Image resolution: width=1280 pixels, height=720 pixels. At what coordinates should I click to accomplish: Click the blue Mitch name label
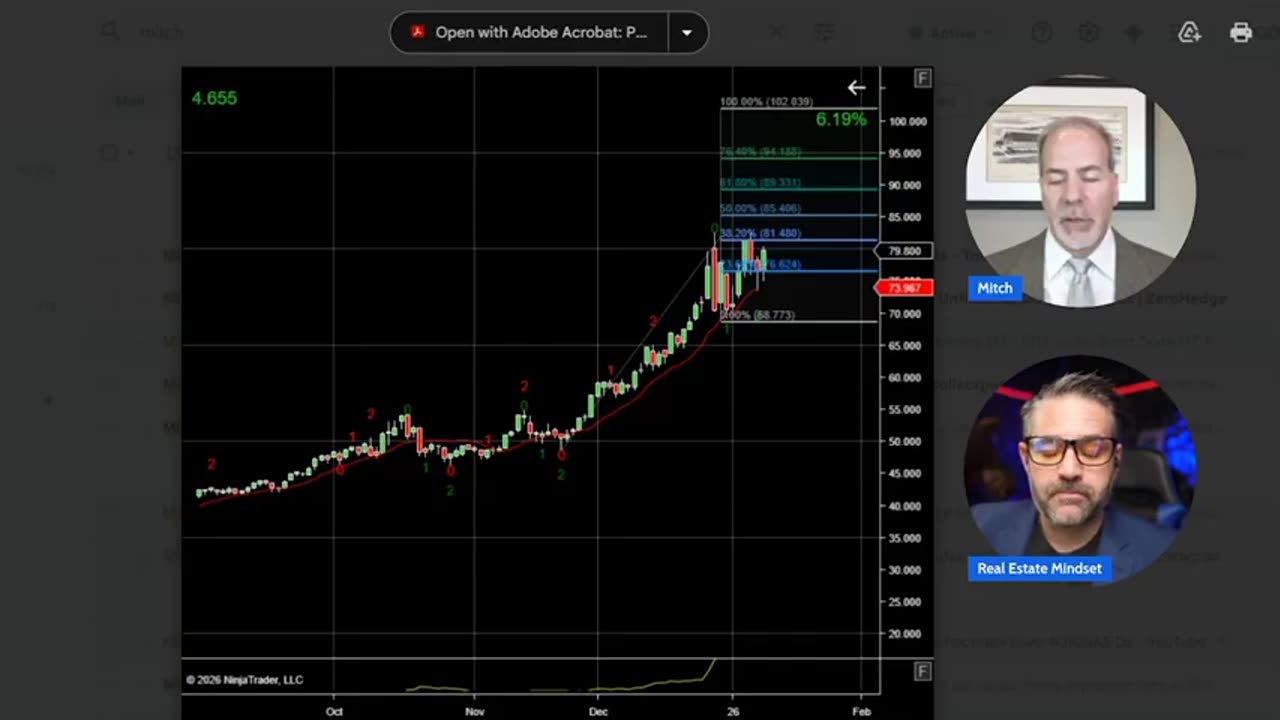995,288
